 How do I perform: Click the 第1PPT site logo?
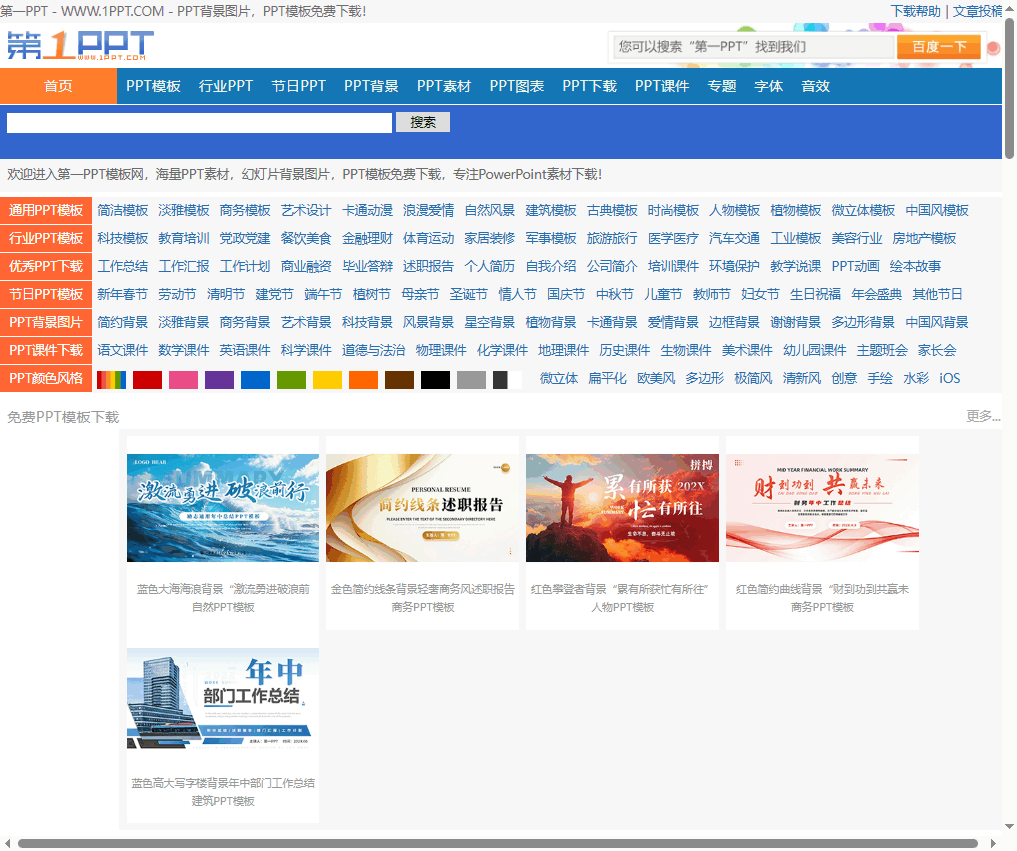click(80, 46)
